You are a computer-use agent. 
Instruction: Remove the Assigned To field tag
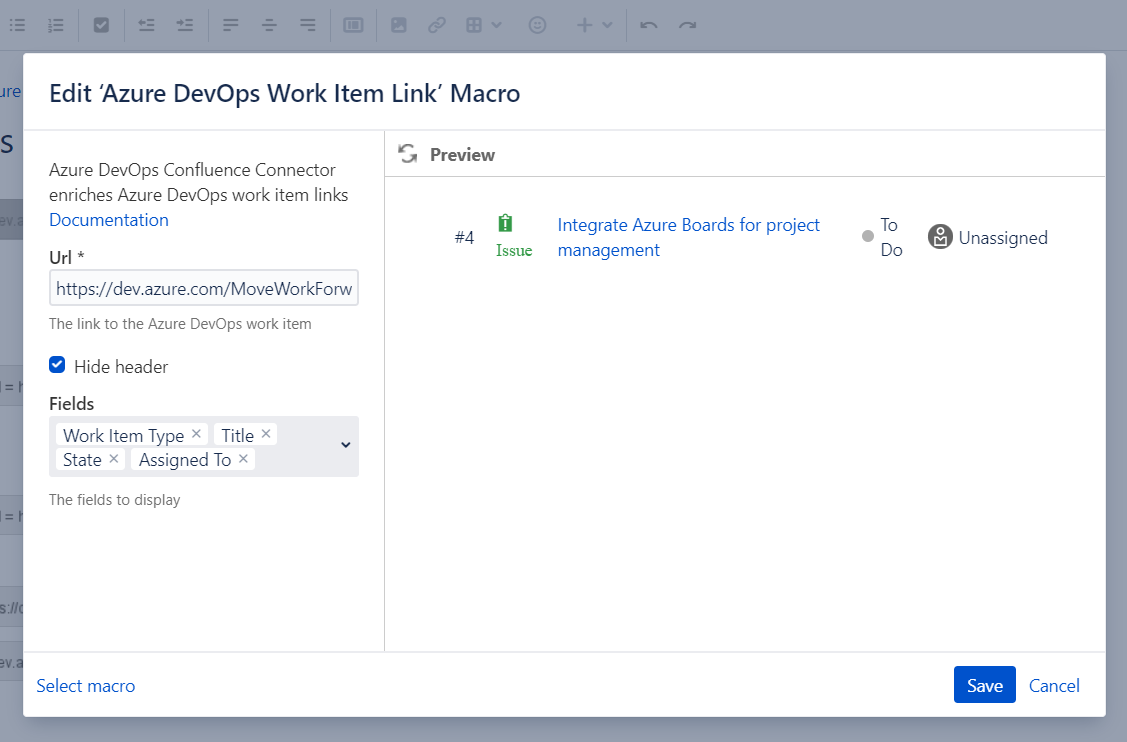(x=243, y=459)
